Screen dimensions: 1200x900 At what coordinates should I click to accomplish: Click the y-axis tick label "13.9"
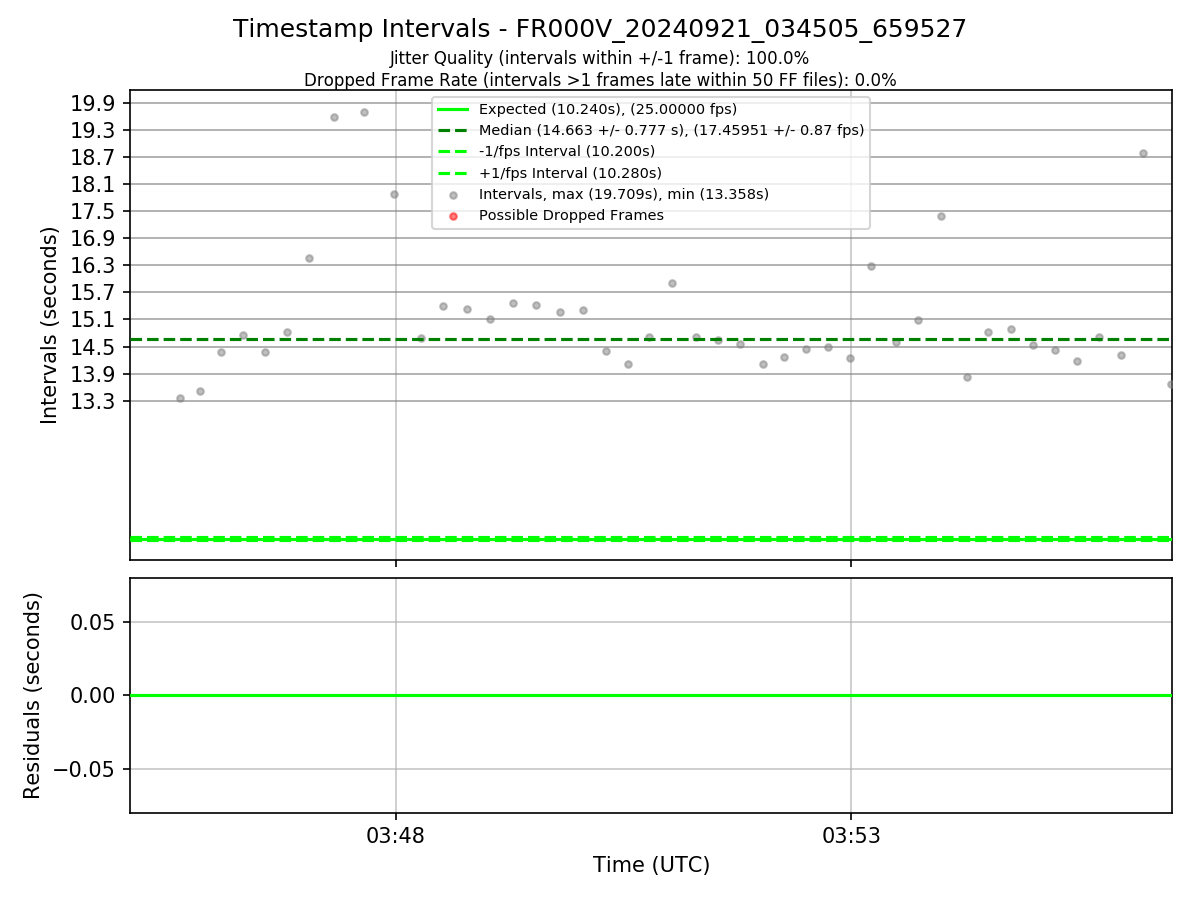93,374
